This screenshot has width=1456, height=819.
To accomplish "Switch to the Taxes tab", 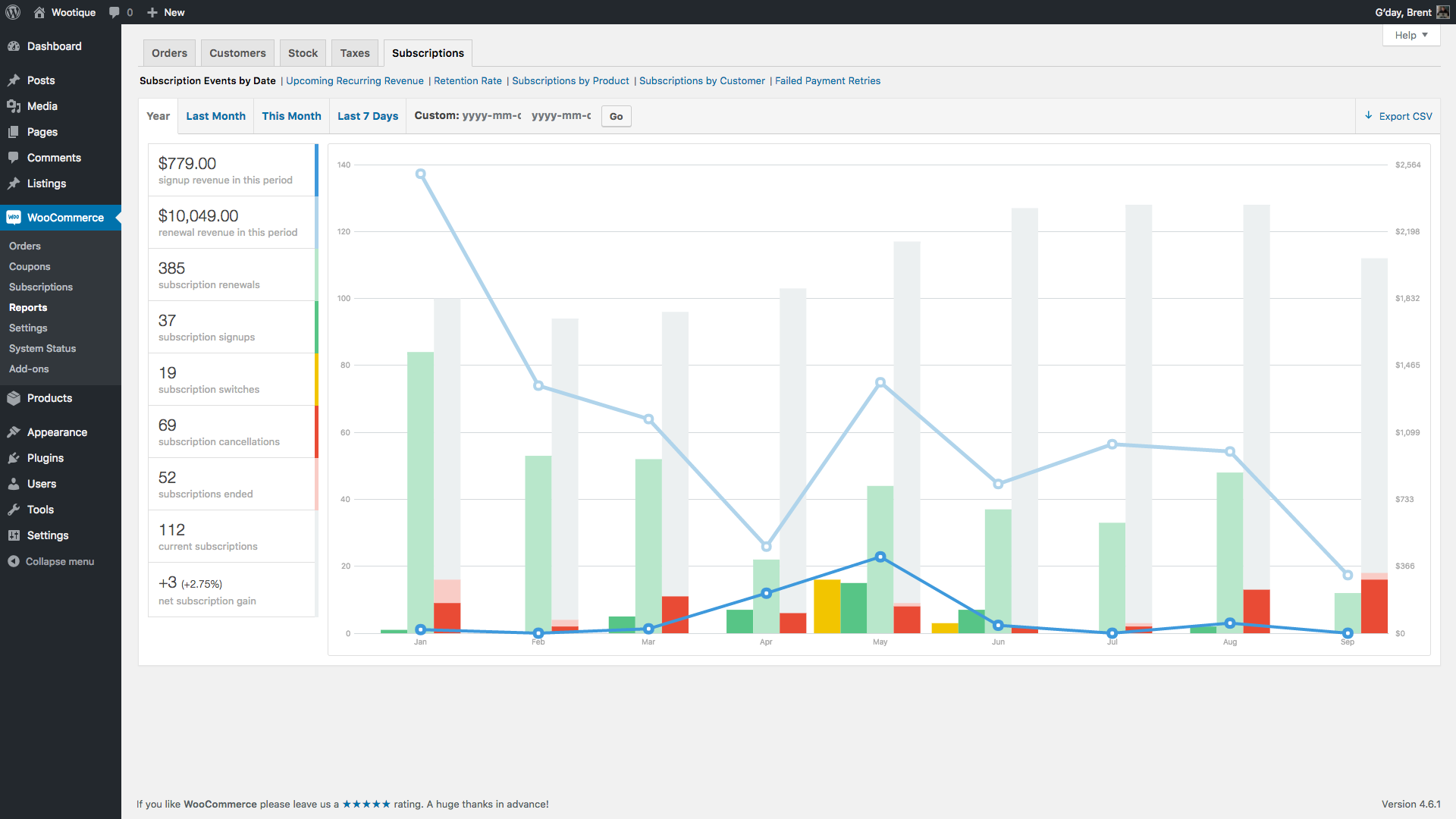I will pyautogui.click(x=354, y=52).
